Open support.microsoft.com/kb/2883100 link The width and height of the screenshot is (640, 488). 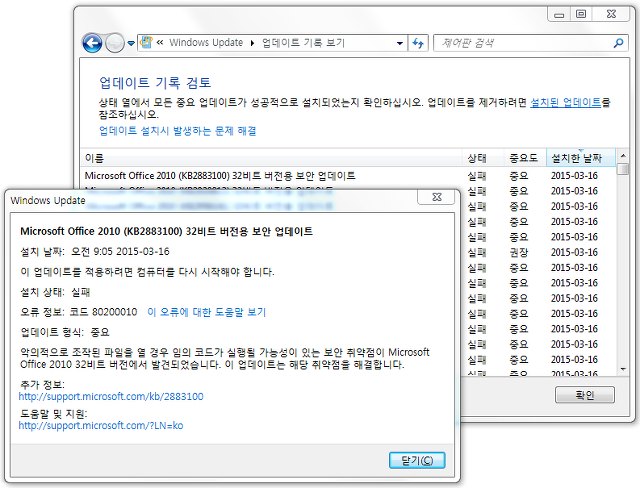click(111, 396)
